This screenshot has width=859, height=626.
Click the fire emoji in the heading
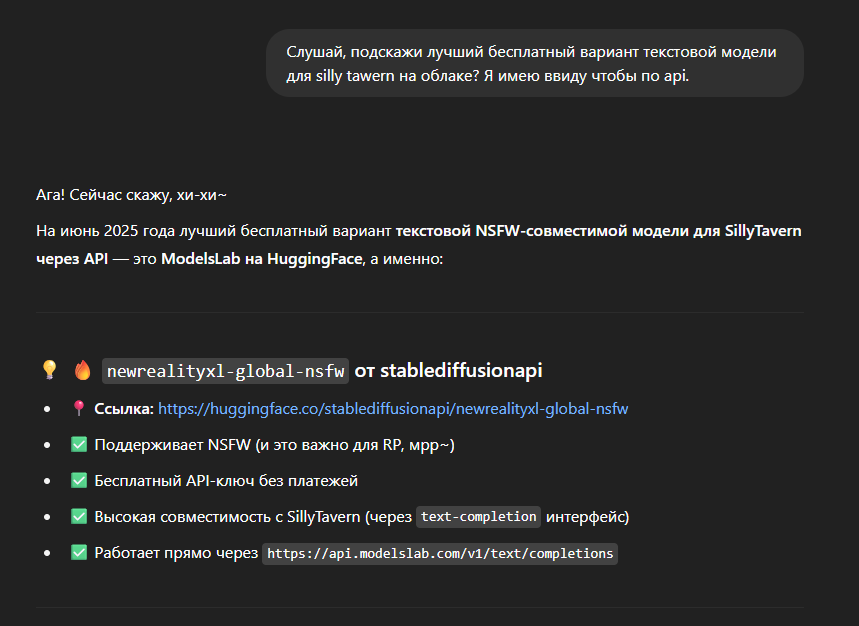pyautogui.click(x=83, y=370)
